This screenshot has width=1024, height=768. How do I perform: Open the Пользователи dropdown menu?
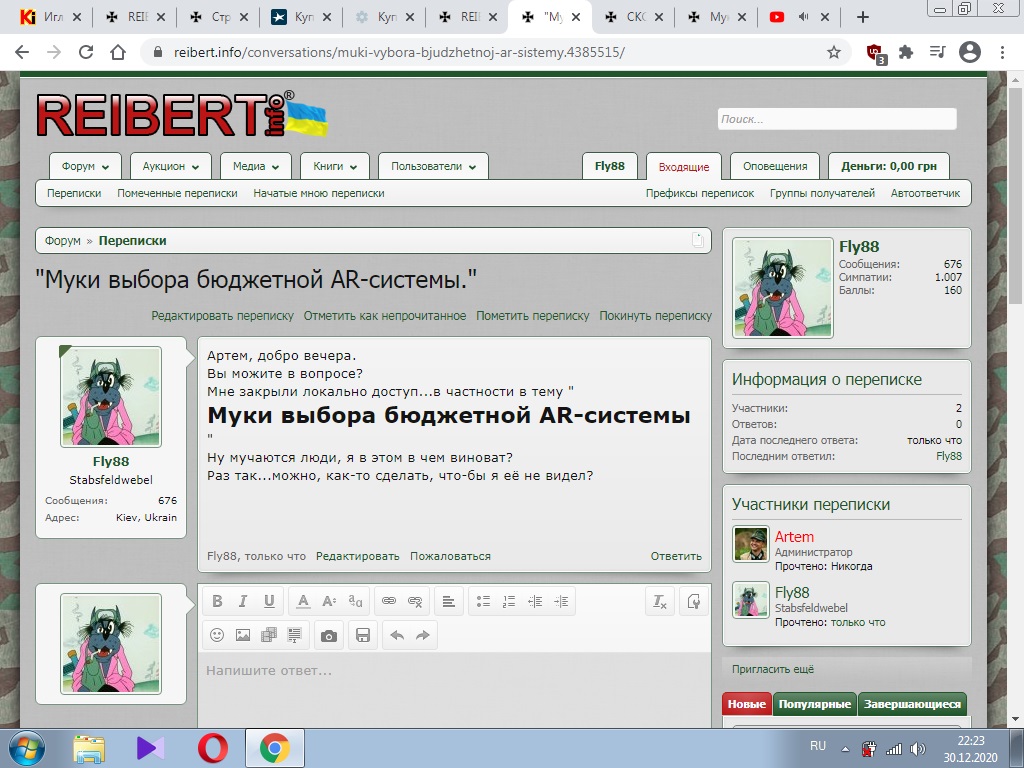pos(434,167)
